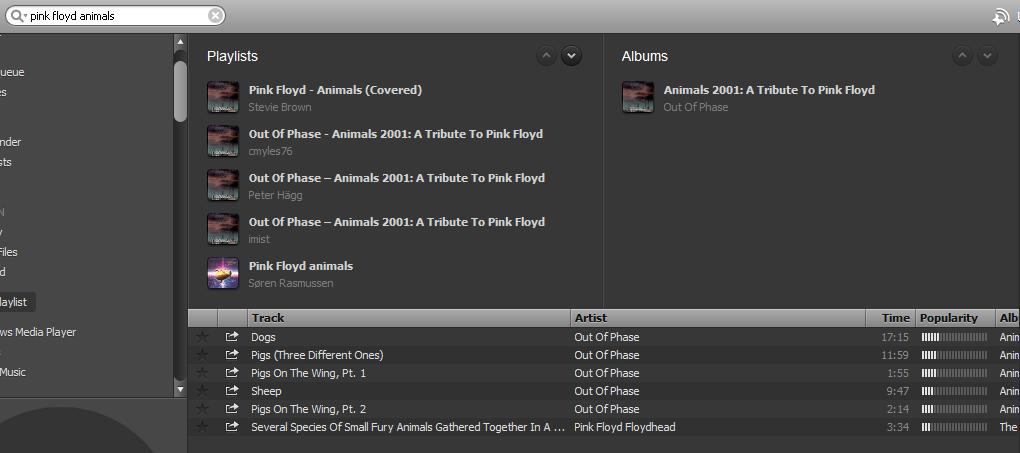Clear the search field with the X icon
The width and height of the screenshot is (1020, 453).
click(215, 16)
